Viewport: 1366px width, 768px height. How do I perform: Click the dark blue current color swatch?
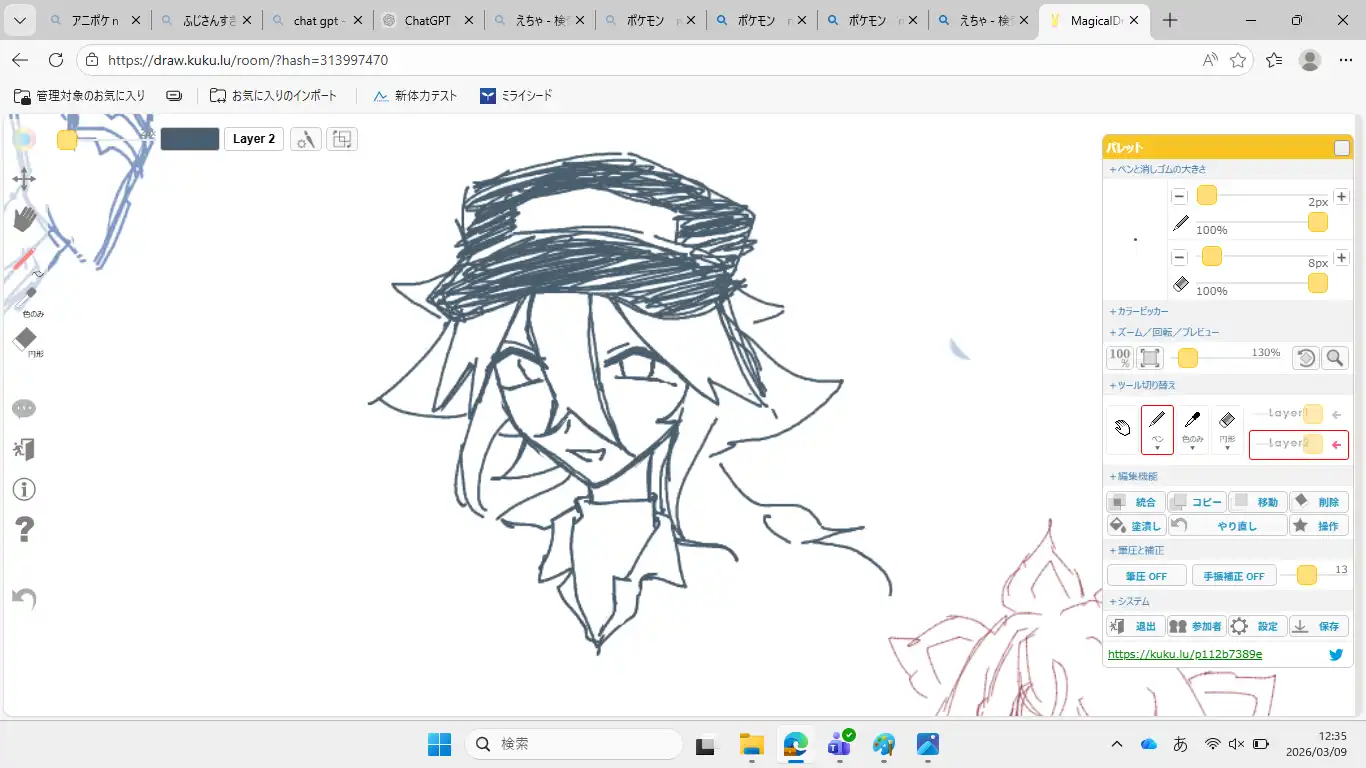click(x=190, y=139)
